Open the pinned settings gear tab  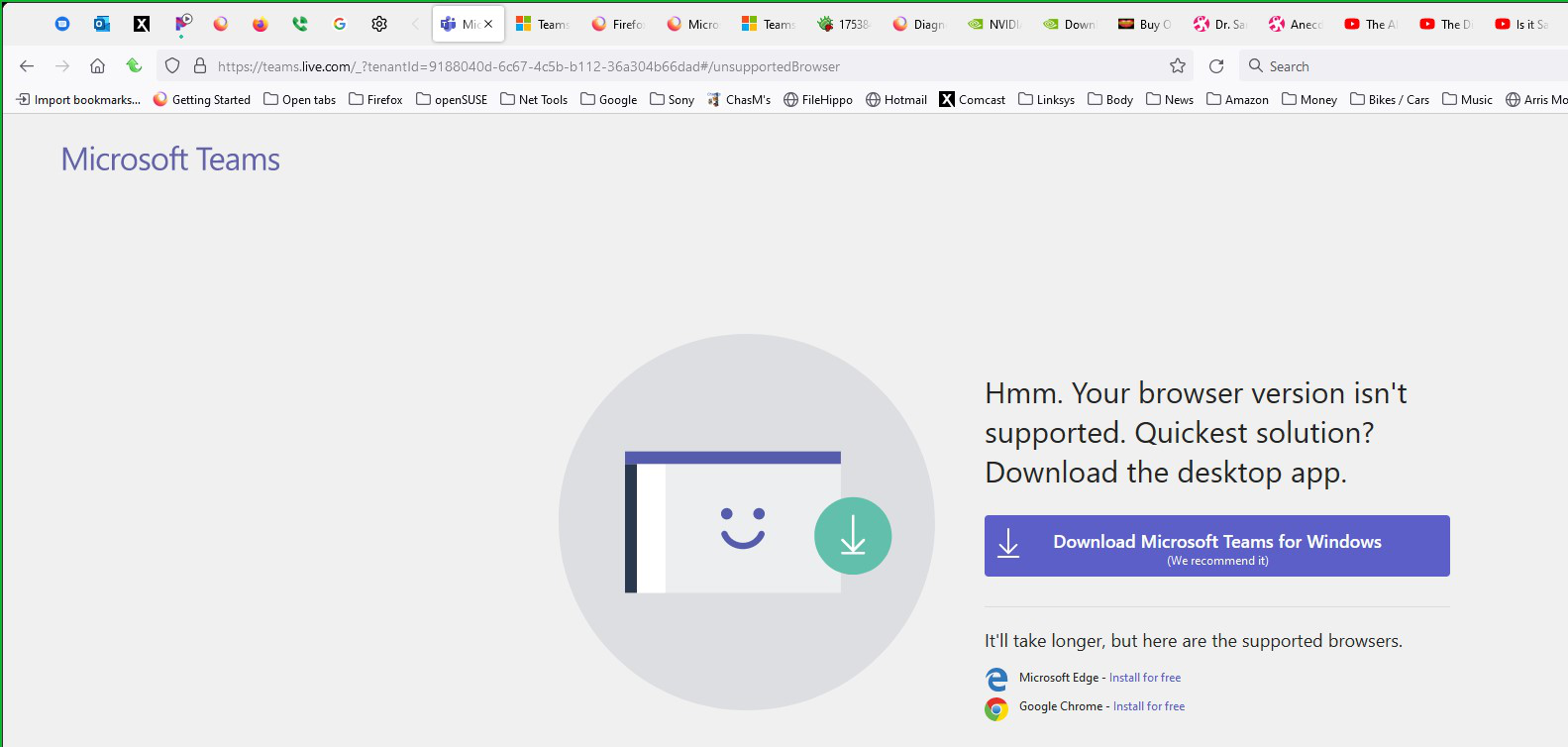tap(379, 24)
